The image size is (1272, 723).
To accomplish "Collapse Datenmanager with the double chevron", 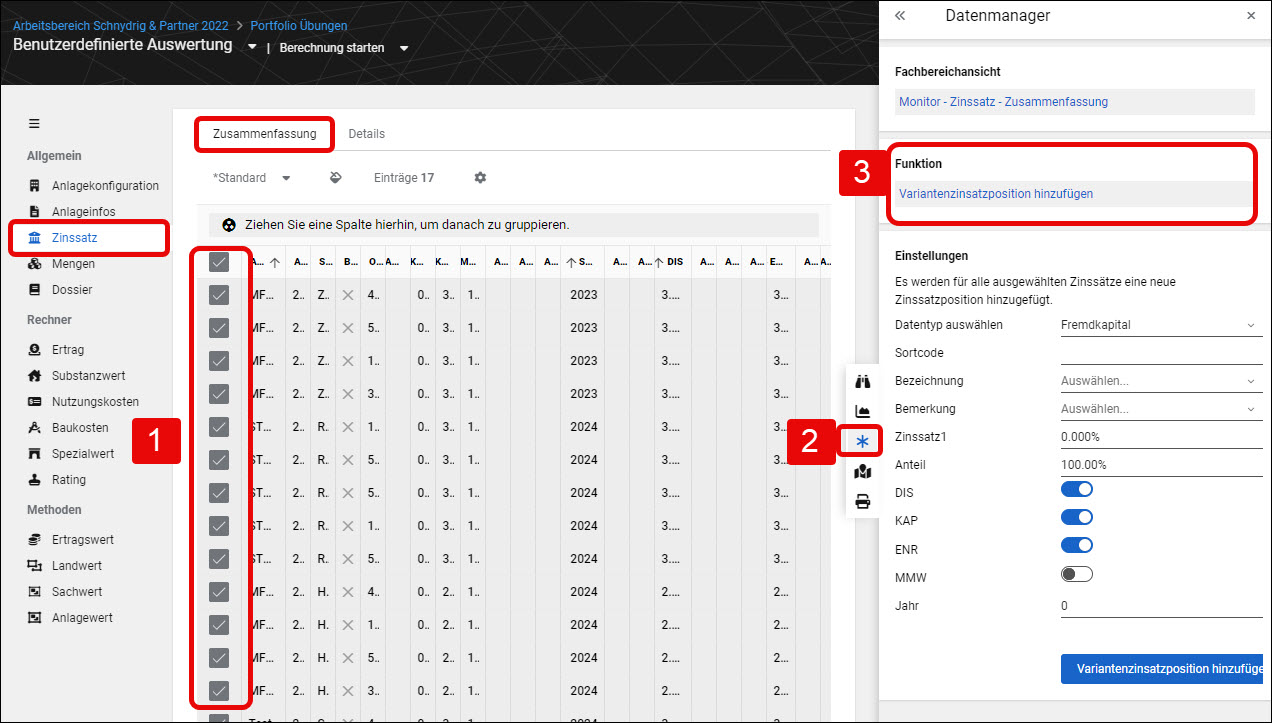I will point(900,16).
